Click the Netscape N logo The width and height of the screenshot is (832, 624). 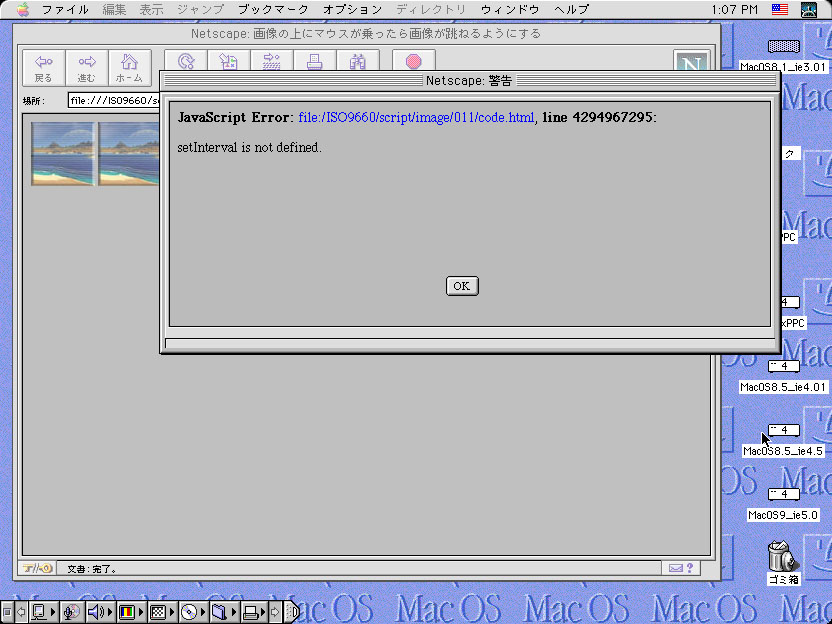click(691, 61)
